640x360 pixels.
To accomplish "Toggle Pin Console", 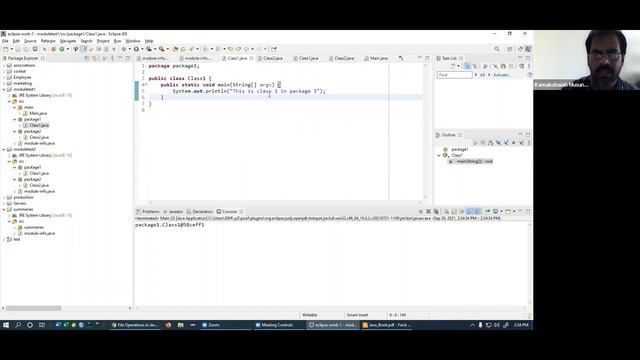I will 487,211.
